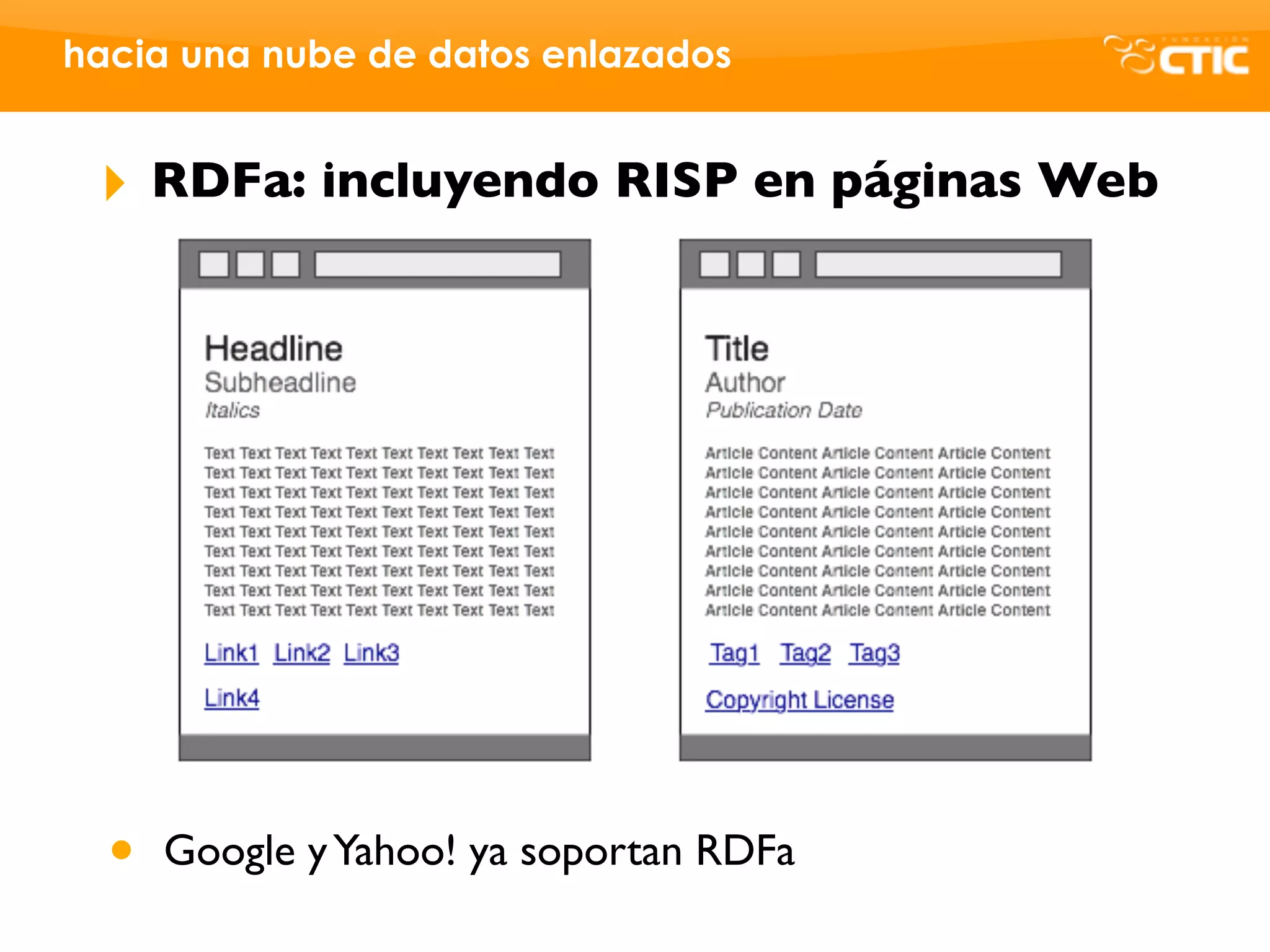Open the Tag3 link
The image size is (1270, 952).
coord(874,654)
